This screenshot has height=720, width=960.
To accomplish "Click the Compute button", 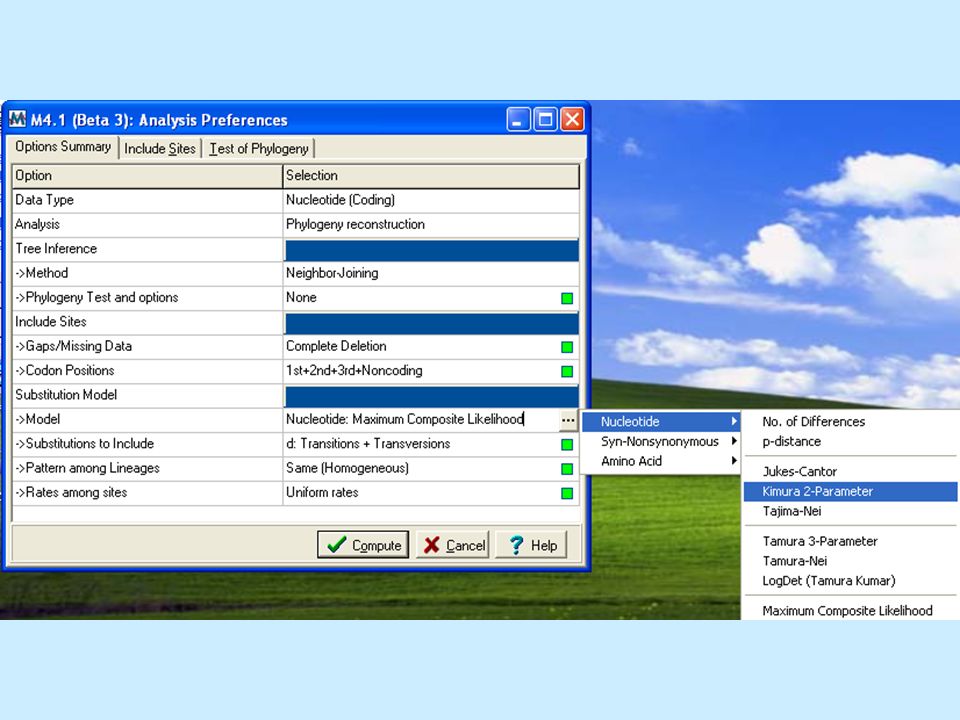I will coord(363,544).
